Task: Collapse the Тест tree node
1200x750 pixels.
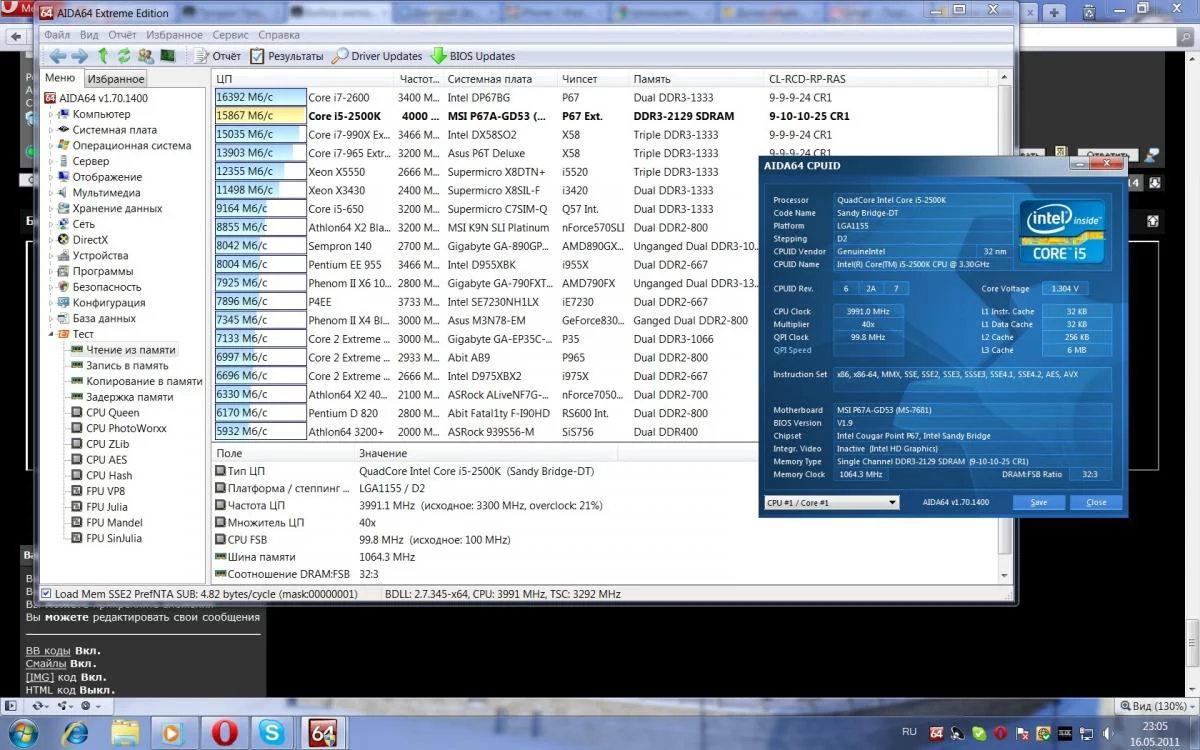Action: (51, 334)
